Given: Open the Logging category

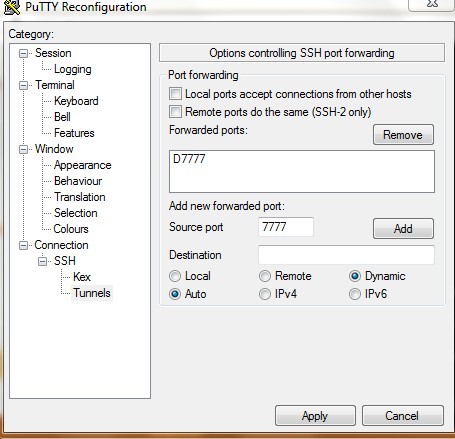Looking at the screenshot, I should click(73, 69).
